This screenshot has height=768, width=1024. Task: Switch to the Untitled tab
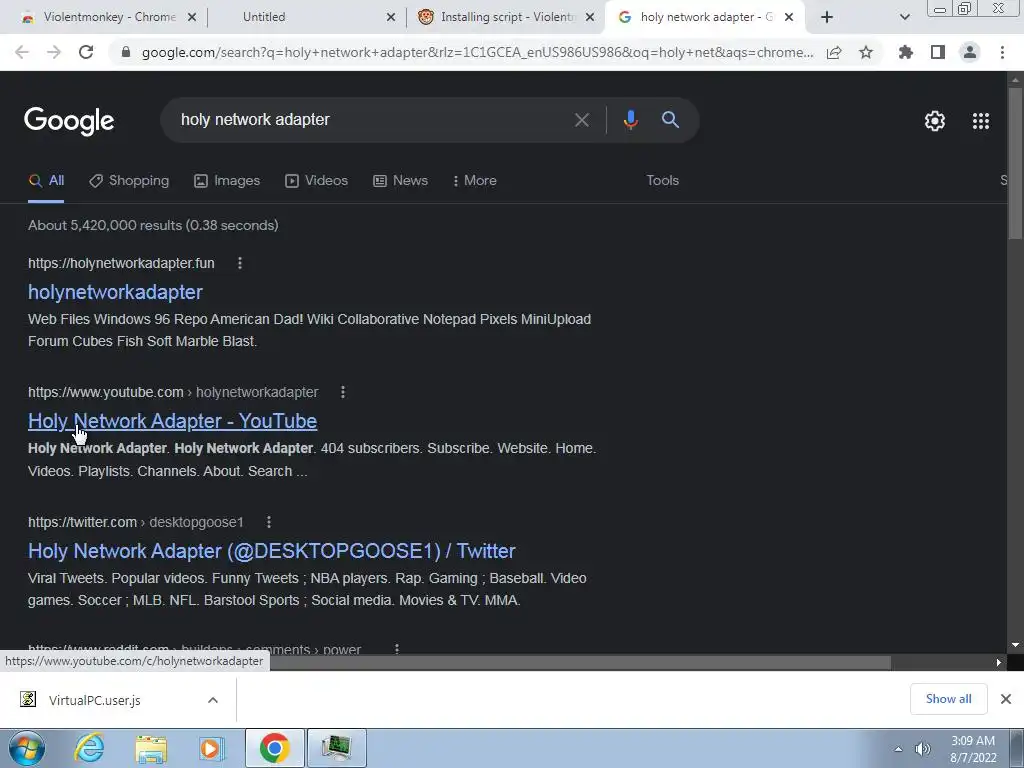click(264, 17)
